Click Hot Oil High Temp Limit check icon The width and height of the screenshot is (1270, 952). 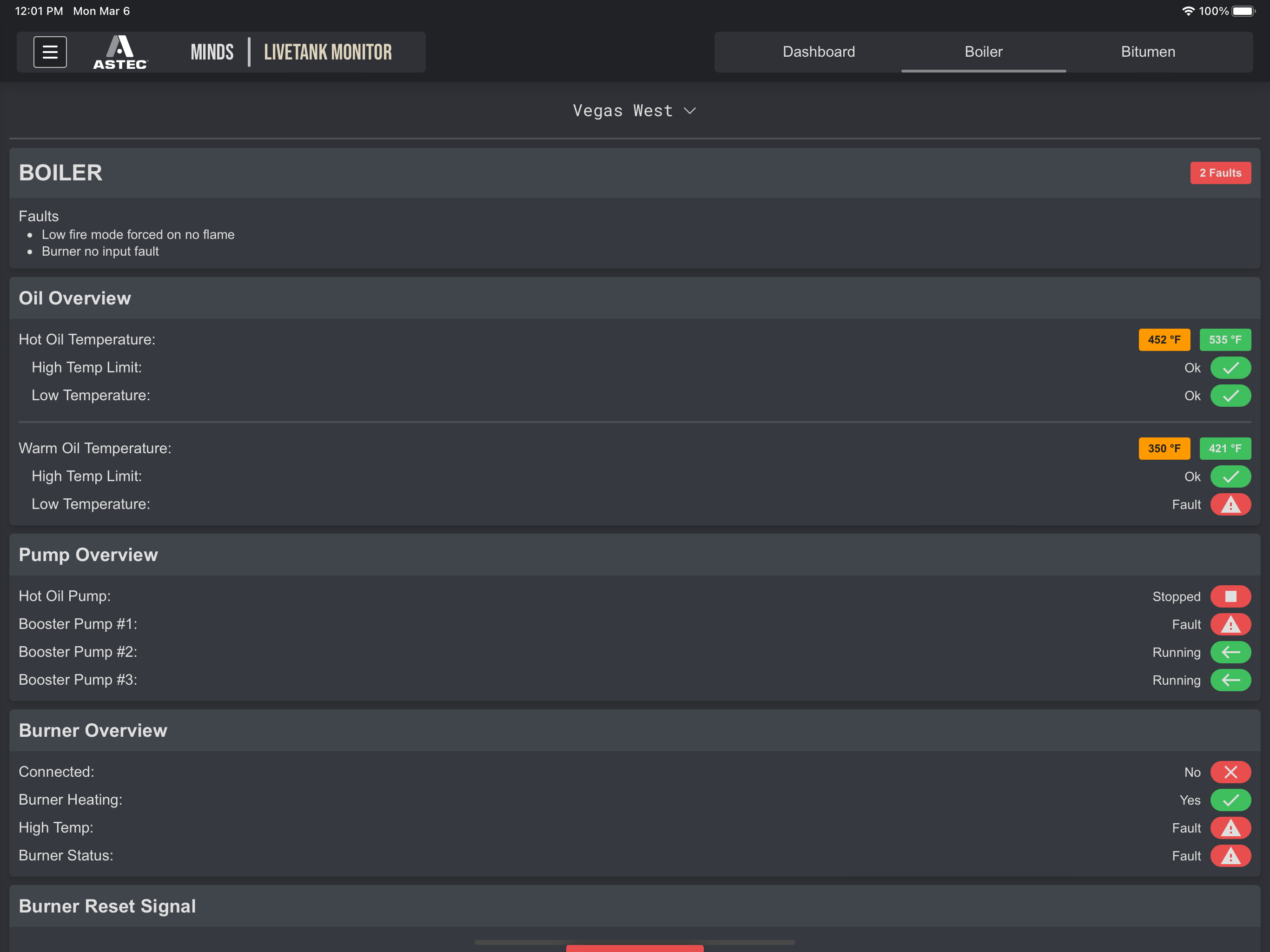point(1230,368)
